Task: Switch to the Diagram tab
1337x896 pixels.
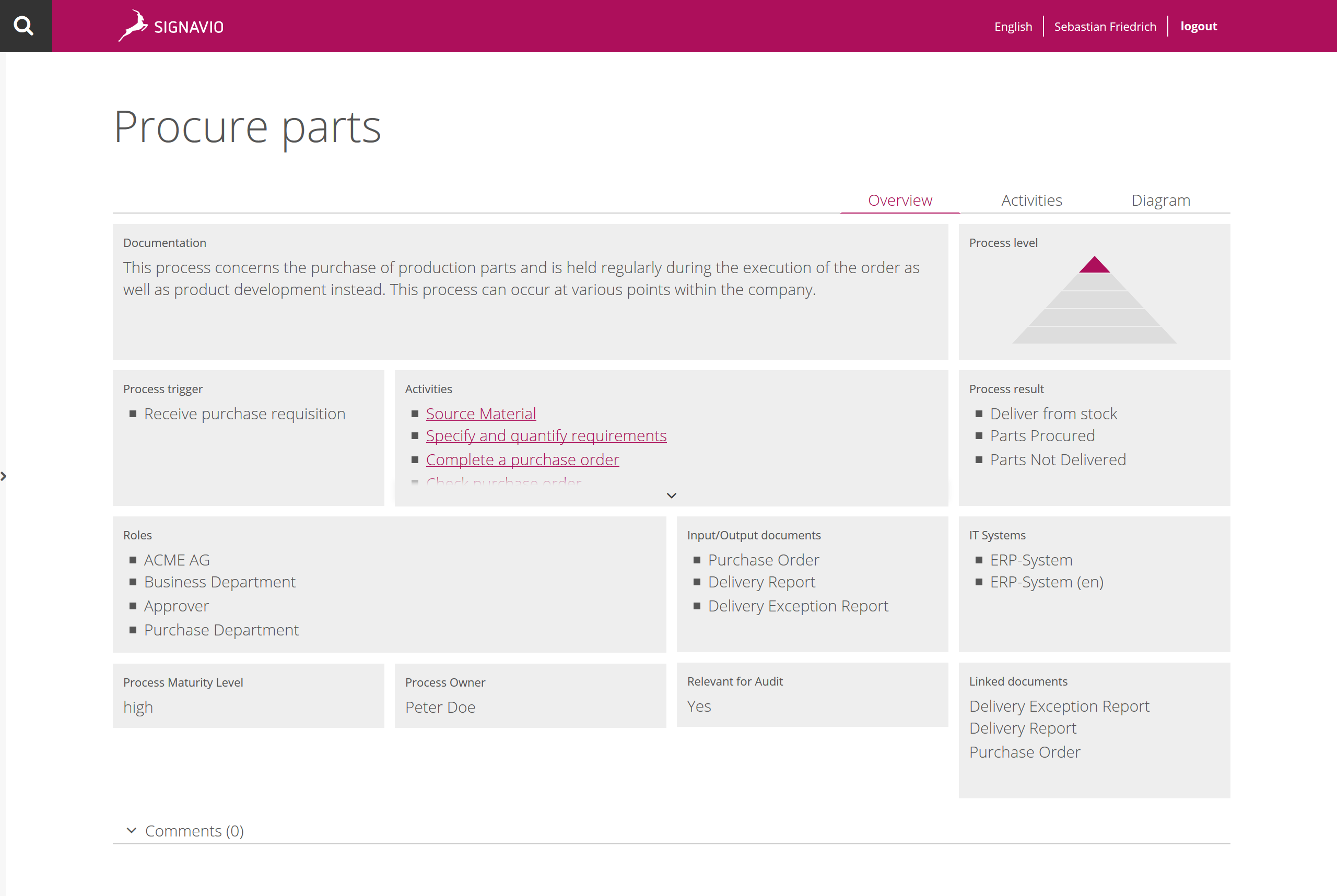Action: 1160,200
